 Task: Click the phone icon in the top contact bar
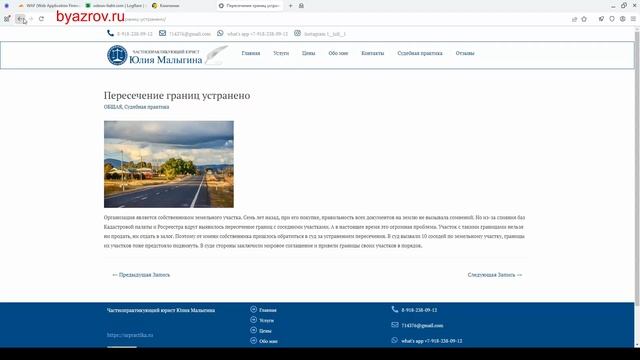(110, 33)
